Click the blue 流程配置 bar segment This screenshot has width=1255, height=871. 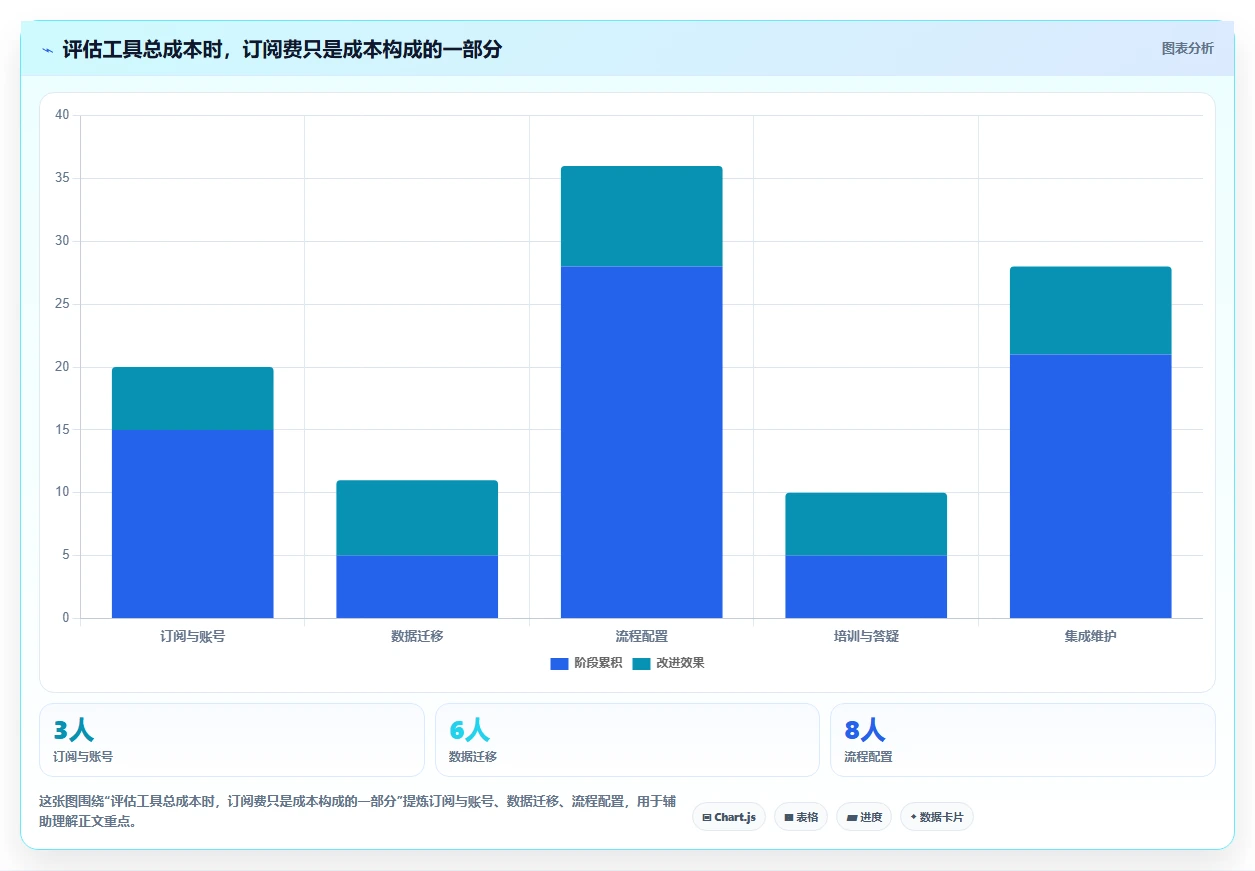641,442
